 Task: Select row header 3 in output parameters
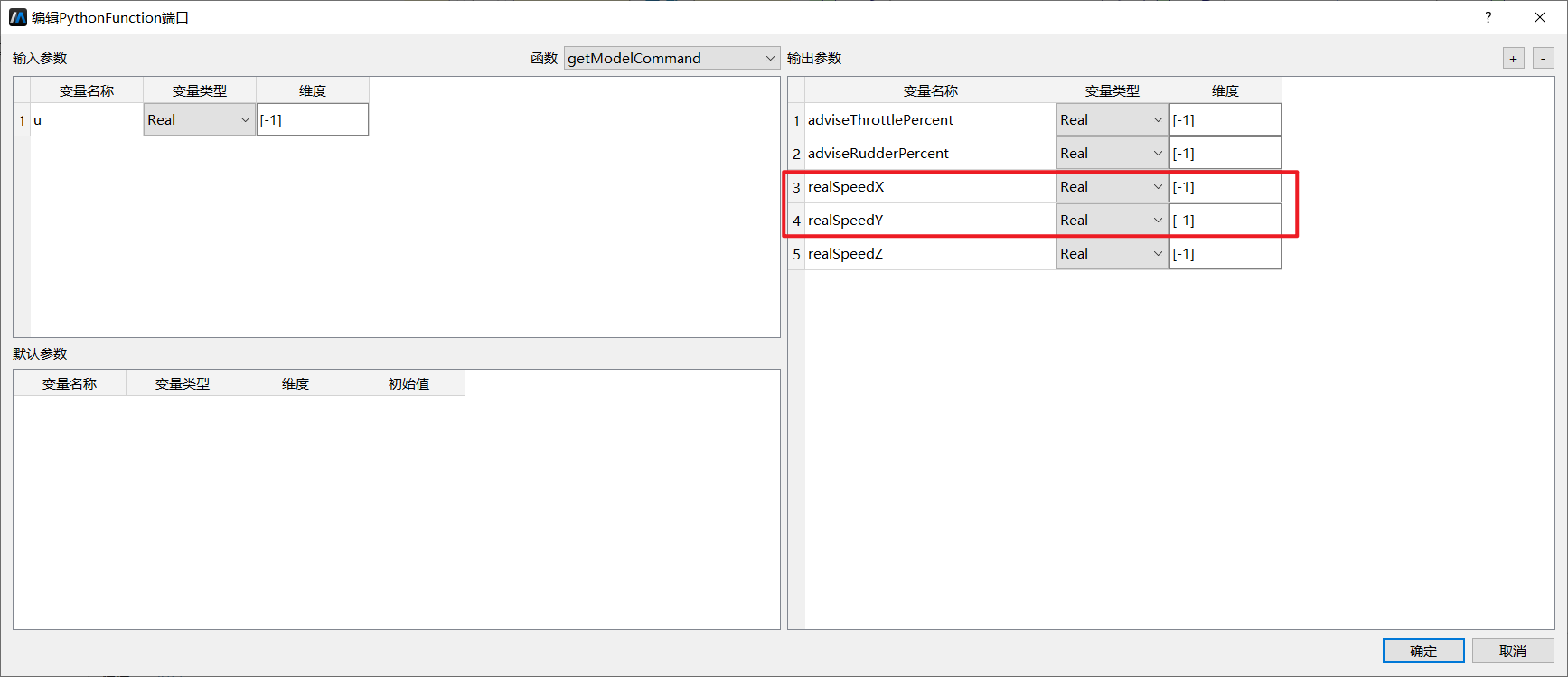(796, 186)
